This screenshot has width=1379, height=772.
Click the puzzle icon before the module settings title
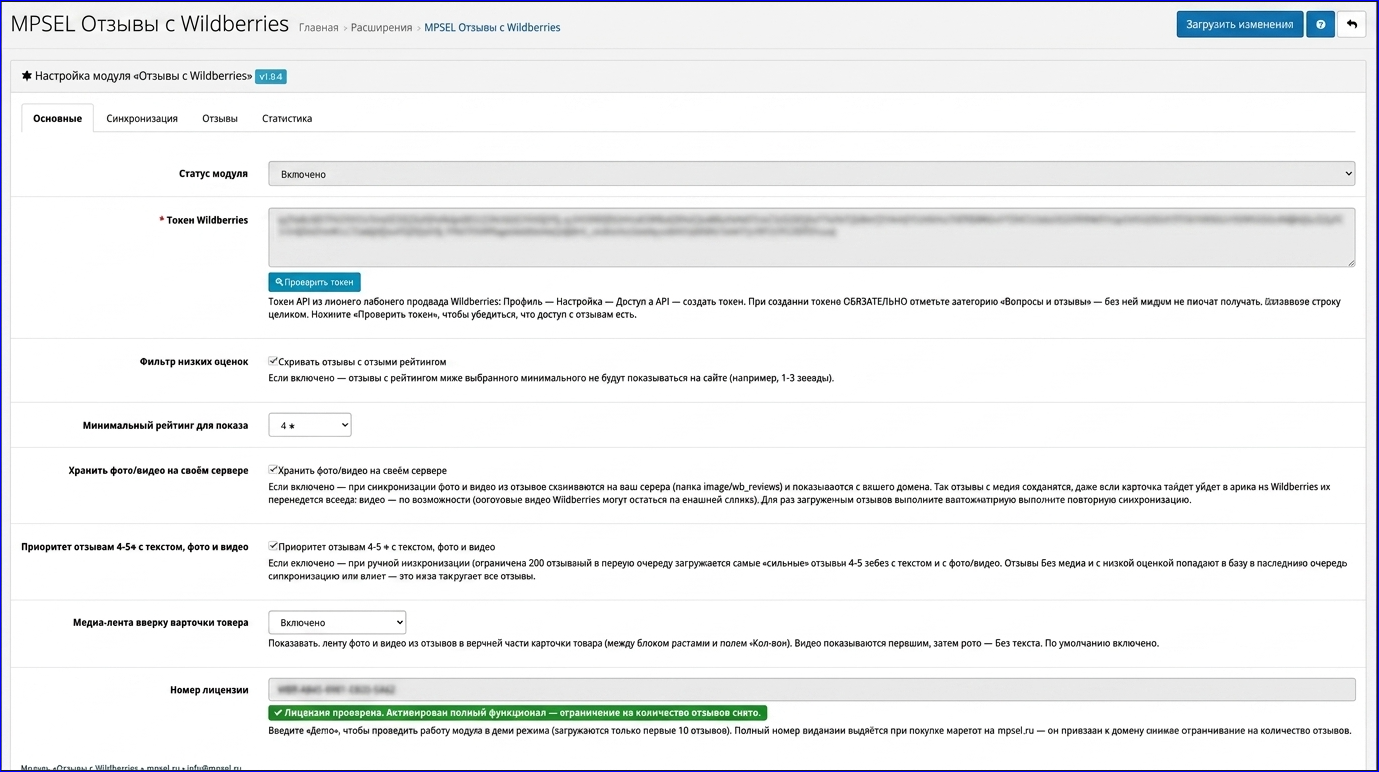[x=27, y=76]
